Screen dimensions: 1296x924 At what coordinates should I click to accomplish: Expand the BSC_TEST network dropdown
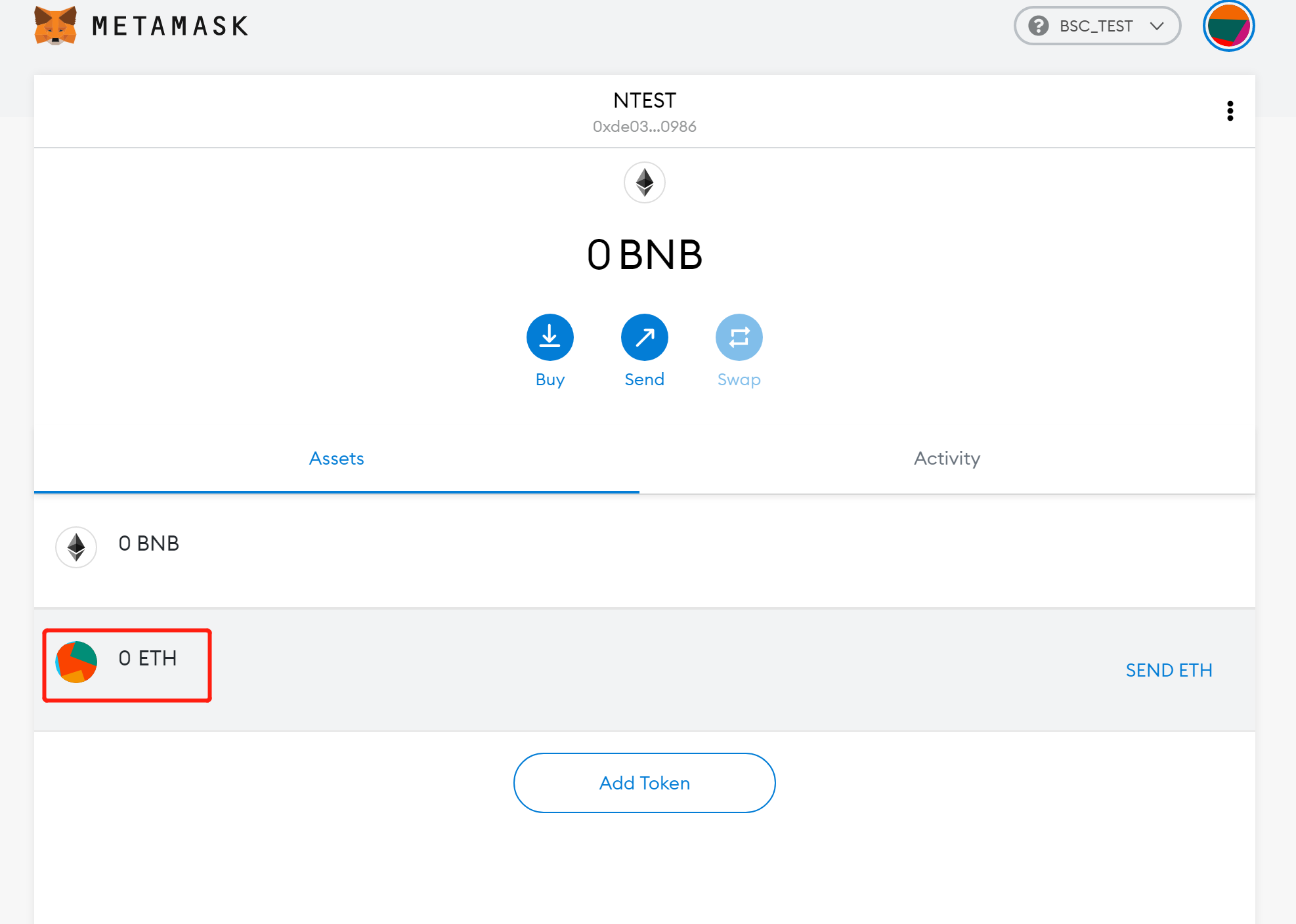1096,26
